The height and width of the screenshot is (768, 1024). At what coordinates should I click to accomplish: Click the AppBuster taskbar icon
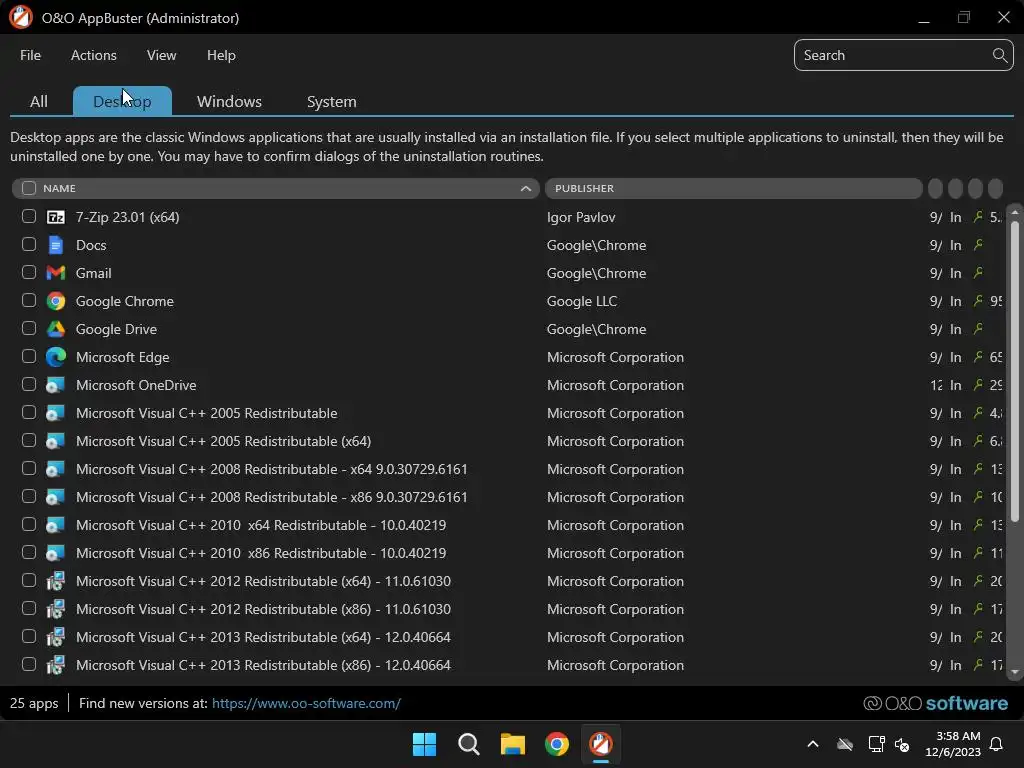[601, 744]
